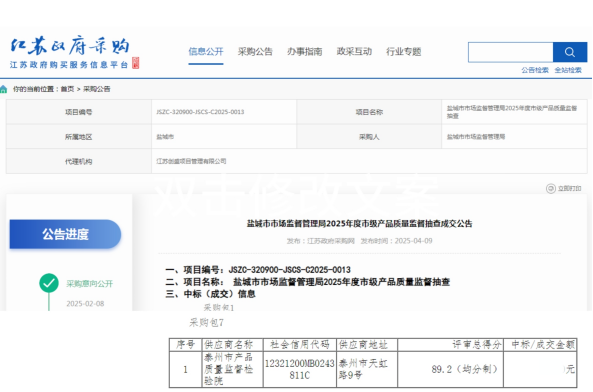593x392 pixels.
Task: Click the search magnifier button
Action: (570, 52)
